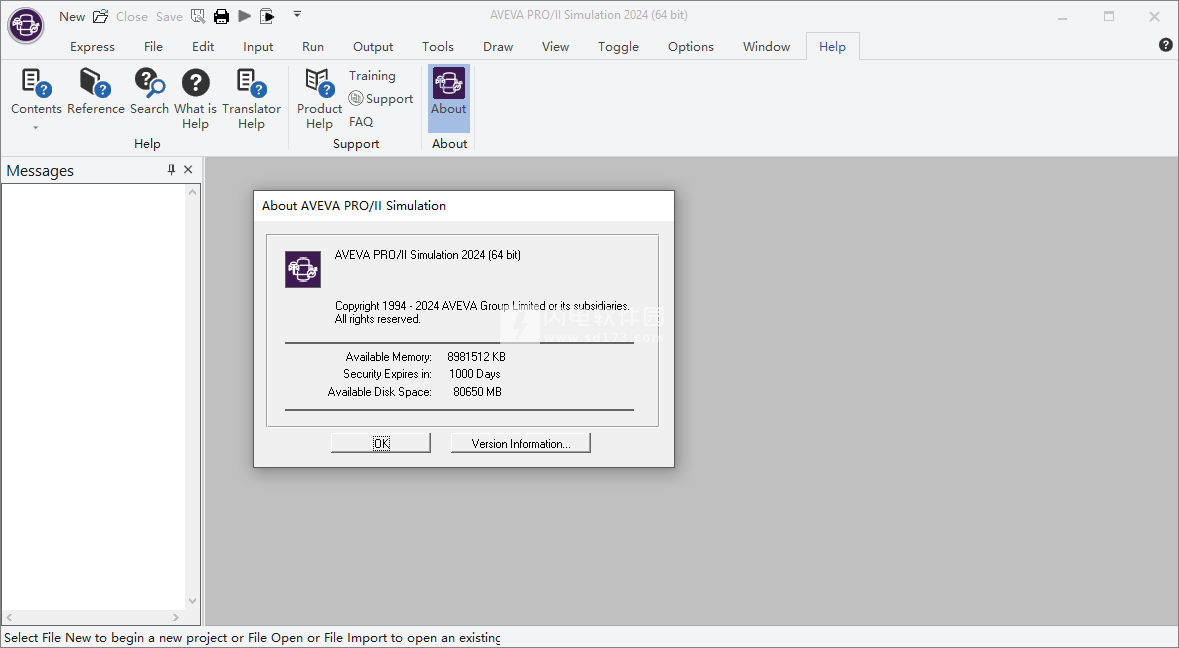This screenshot has height=648, width=1179.
Task: Expand the Contents dropdown arrow
Action: pyautogui.click(x=35, y=128)
